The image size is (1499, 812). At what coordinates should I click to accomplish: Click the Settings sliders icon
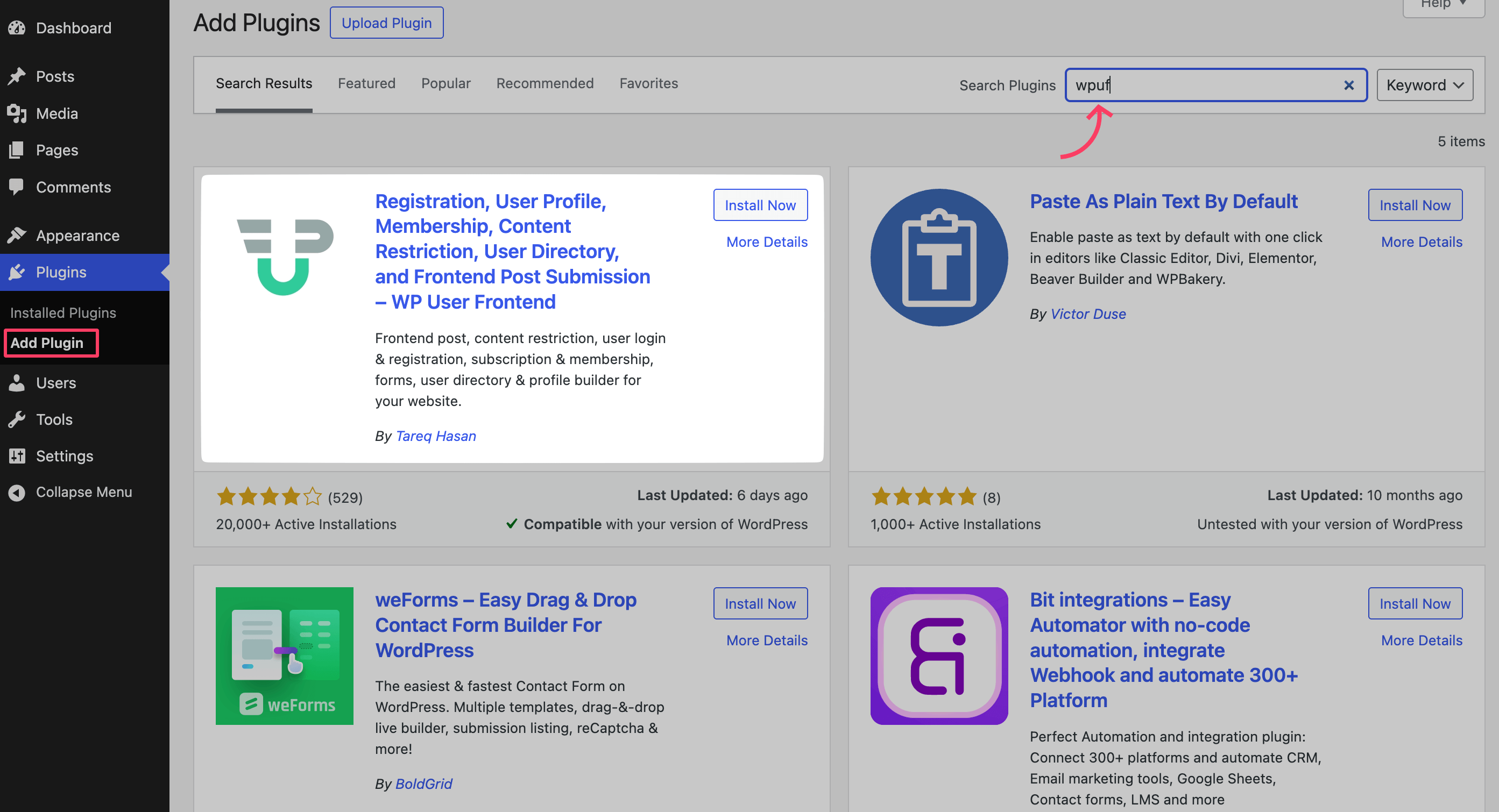[x=17, y=456]
